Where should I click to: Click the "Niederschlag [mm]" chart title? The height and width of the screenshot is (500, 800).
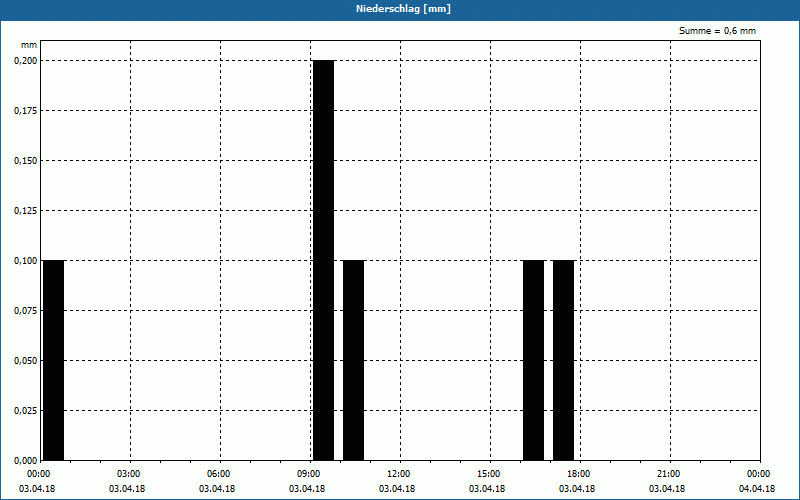pos(403,9)
